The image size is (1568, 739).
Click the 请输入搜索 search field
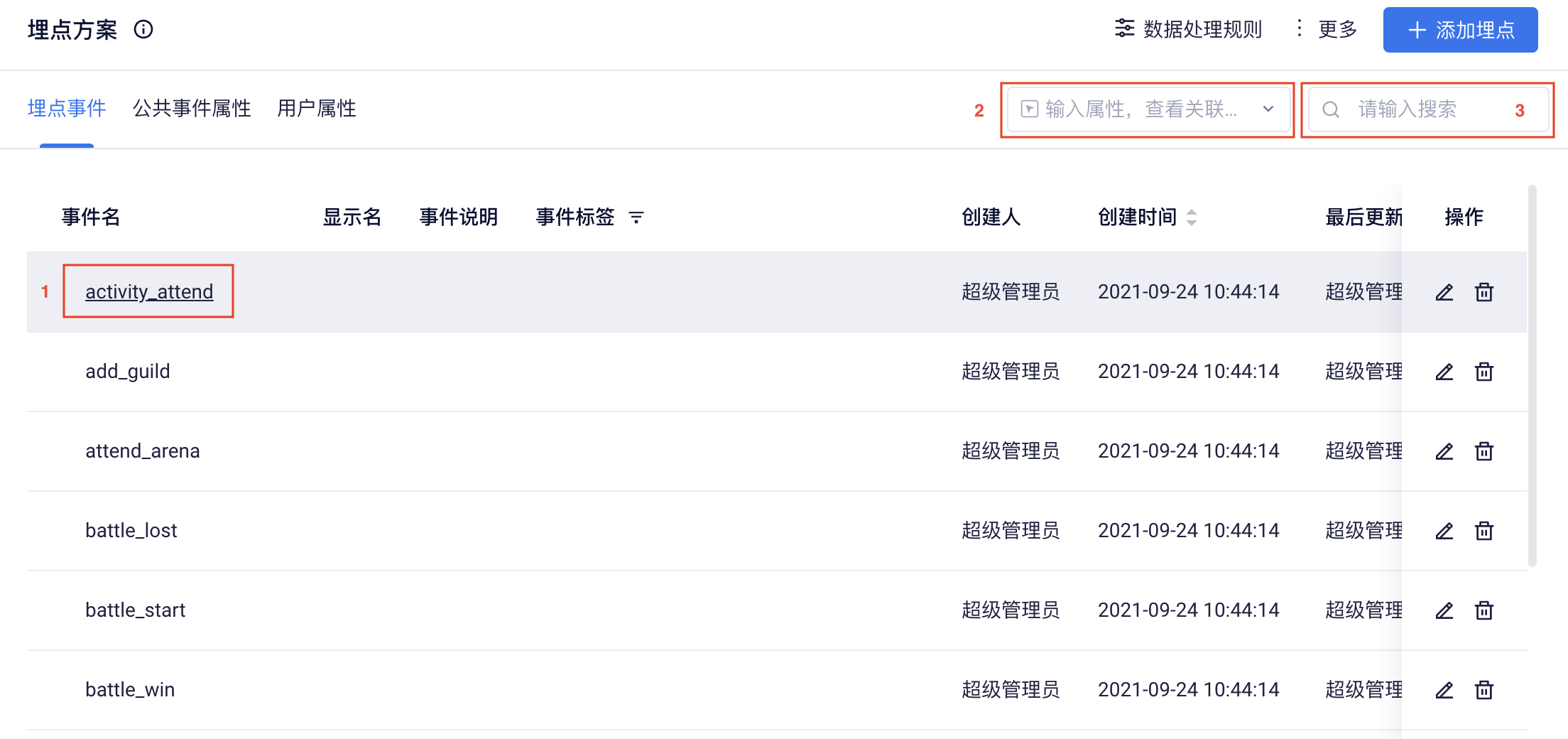(x=1428, y=109)
